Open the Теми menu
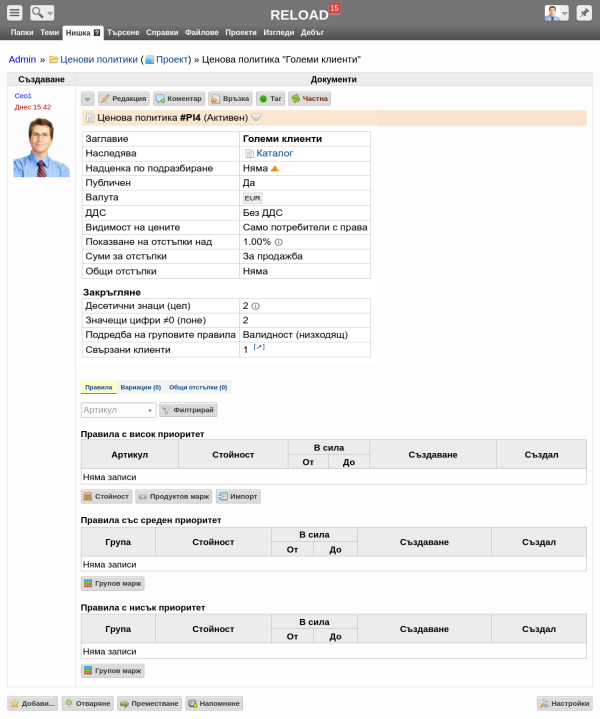The height and width of the screenshot is (719, 600). click(50, 33)
